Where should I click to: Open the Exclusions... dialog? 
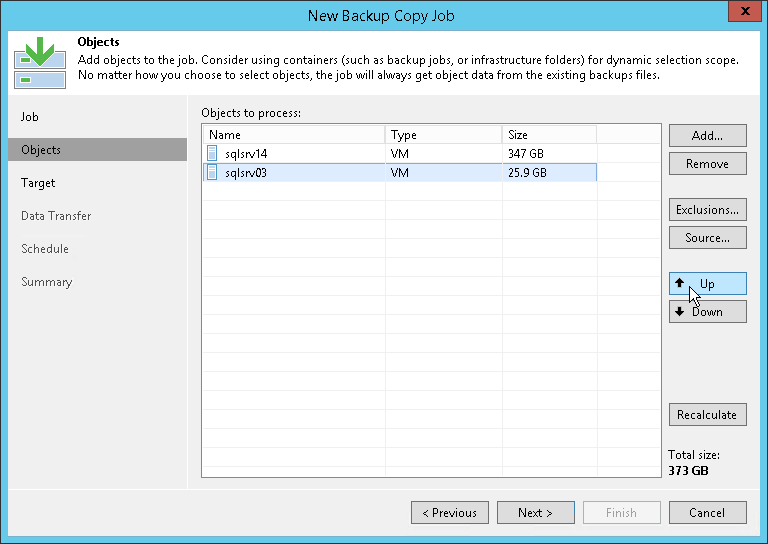[x=708, y=210]
